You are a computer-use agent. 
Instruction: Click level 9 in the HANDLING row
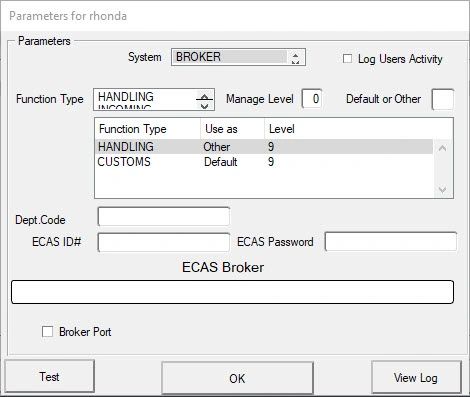[271, 147]
